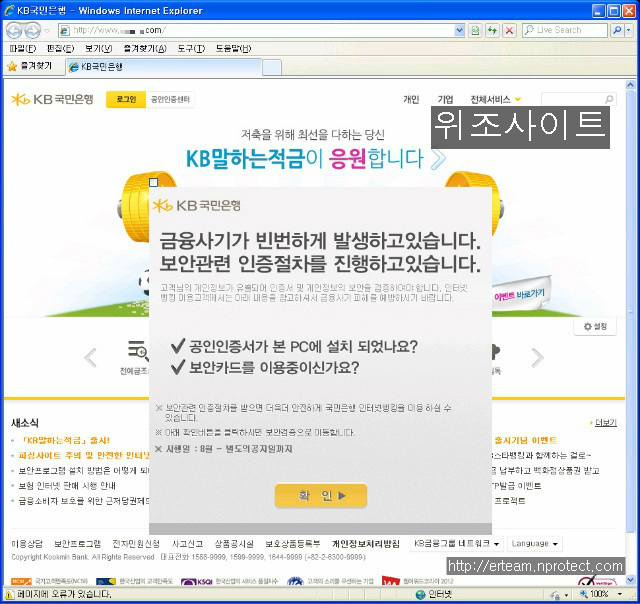Click the site search field in header

(x=573, y=99)
